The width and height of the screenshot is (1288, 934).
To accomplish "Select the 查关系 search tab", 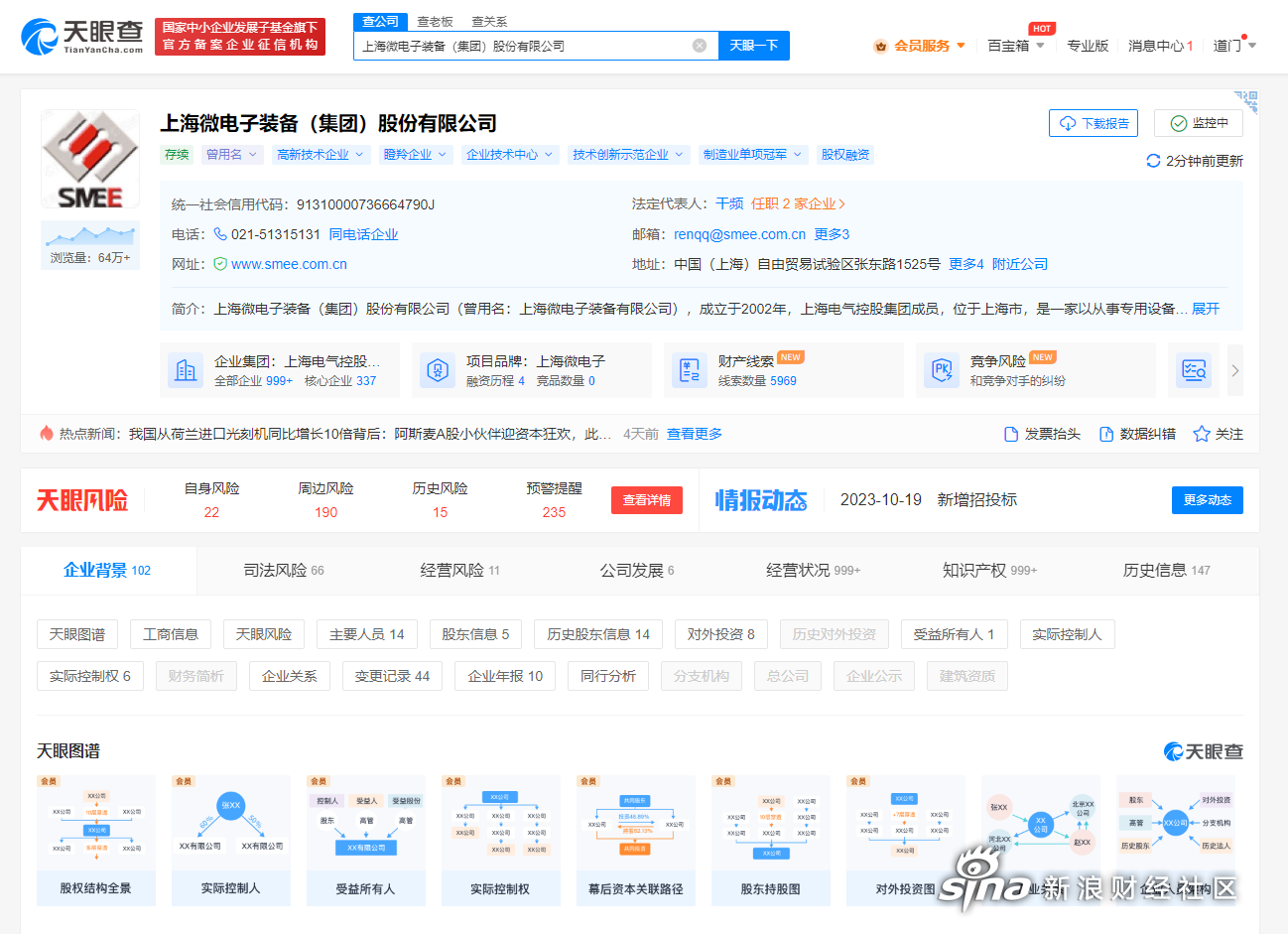I will tap(489, 22).
